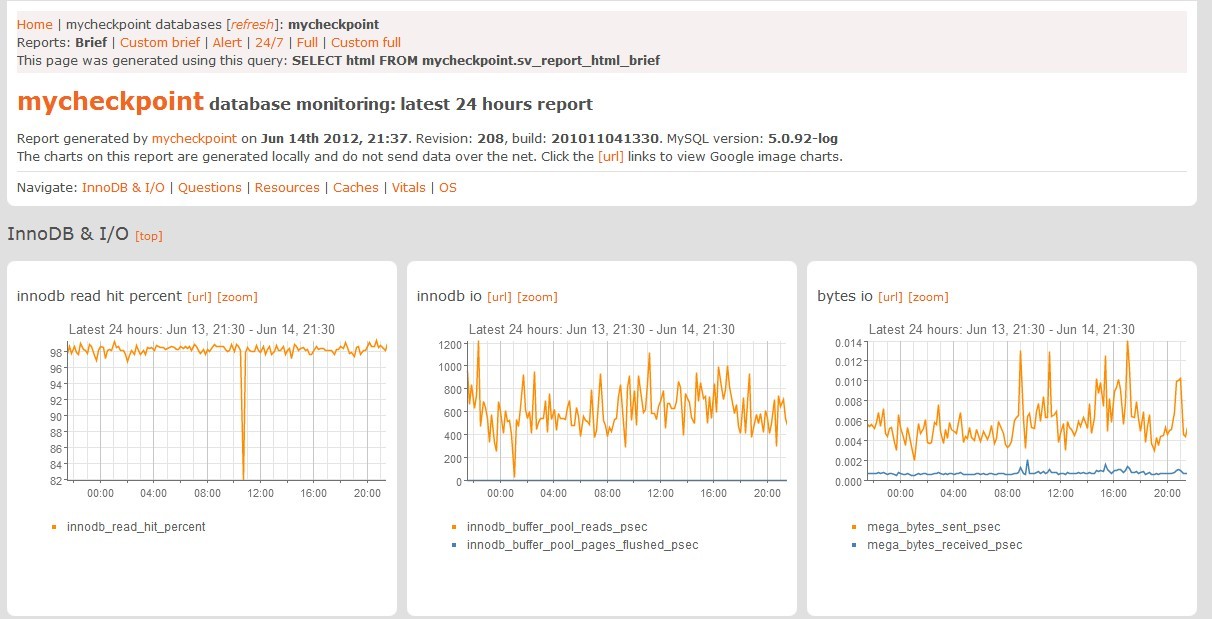This screenshot has width=1212, height=619.
Task: Navigate to Resources section
Action: [x=287, y=187]
